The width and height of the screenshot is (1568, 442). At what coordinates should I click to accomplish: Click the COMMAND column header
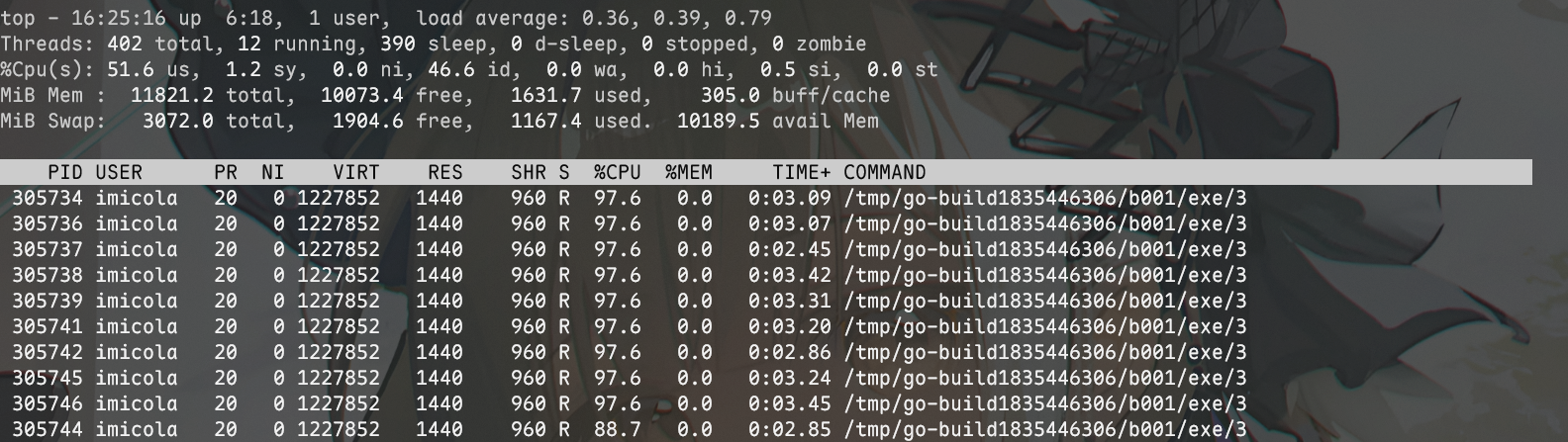pyautogui.click(x=884, y=172)
